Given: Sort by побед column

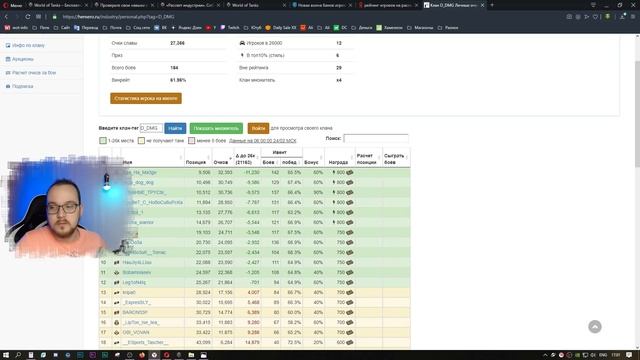Looking at the screenshot, I should [x=291, y=162].
